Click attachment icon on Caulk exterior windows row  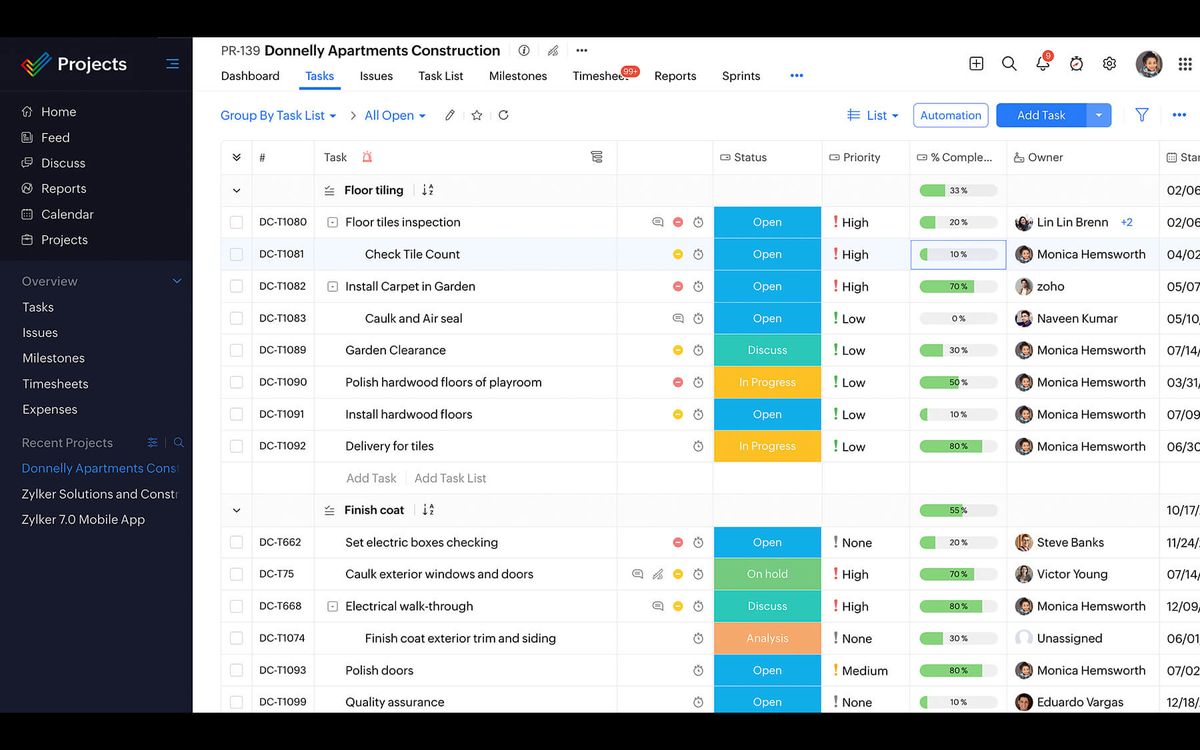point(657,574)
